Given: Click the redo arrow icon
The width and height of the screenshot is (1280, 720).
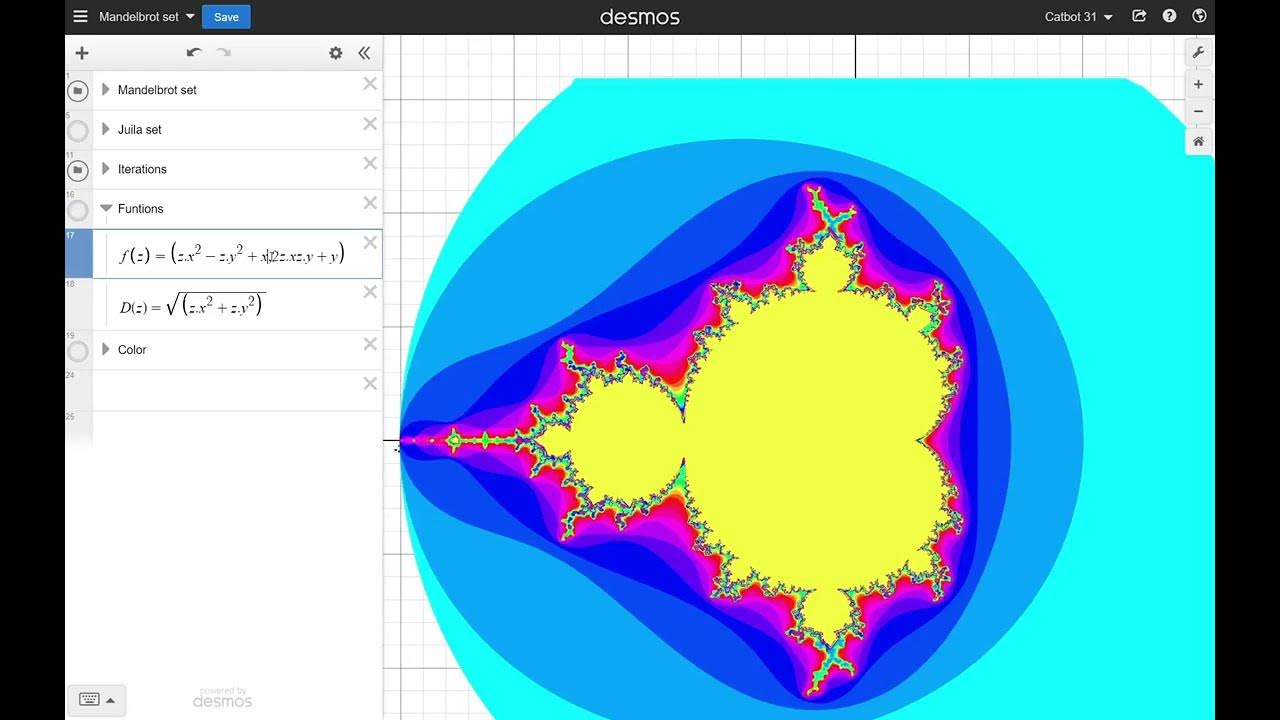Looking at the screenshot, I should [224, 53].
